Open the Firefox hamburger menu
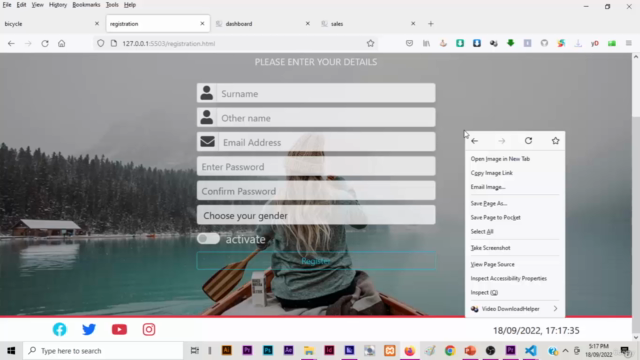 pyautogui.click(x=629, y=43)
